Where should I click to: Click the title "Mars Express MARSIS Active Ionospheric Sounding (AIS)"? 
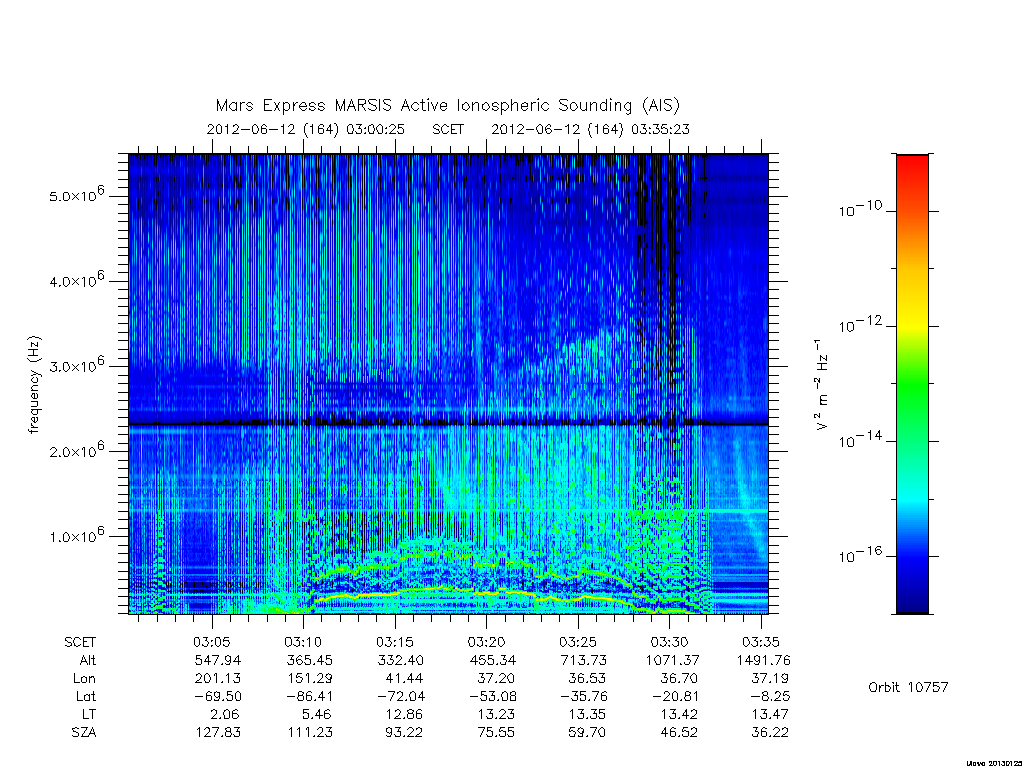point(447,105)
